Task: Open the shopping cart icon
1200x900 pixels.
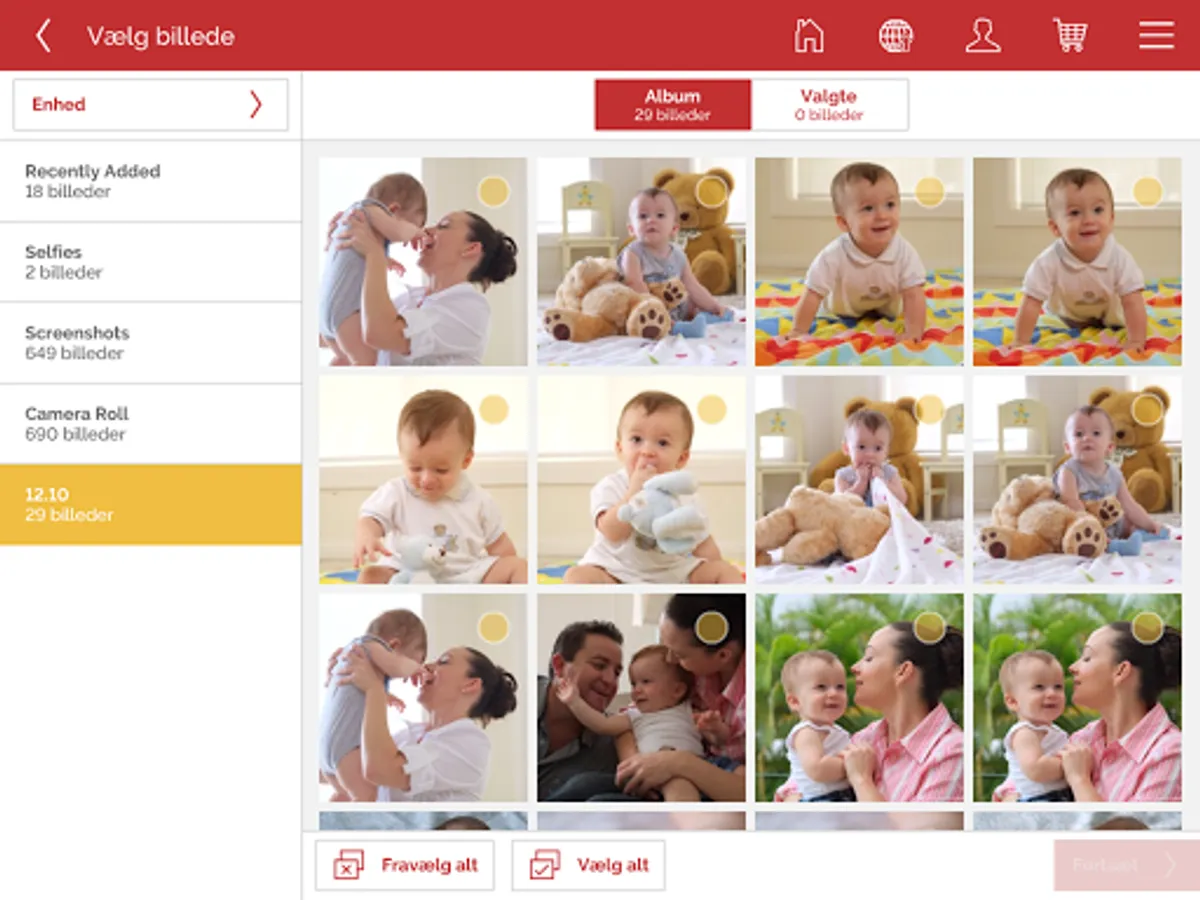Action: (1070, 35)
